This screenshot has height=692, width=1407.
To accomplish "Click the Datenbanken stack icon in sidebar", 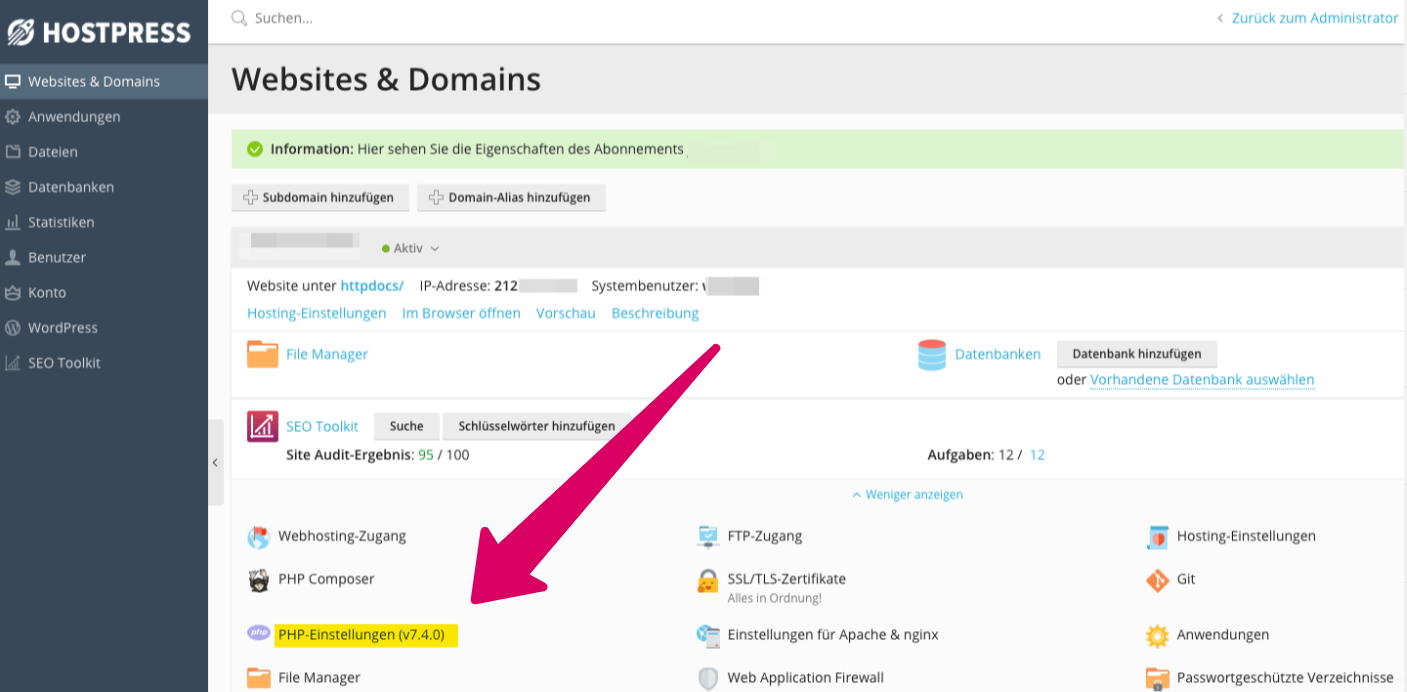I will click(x=13, y=187).
